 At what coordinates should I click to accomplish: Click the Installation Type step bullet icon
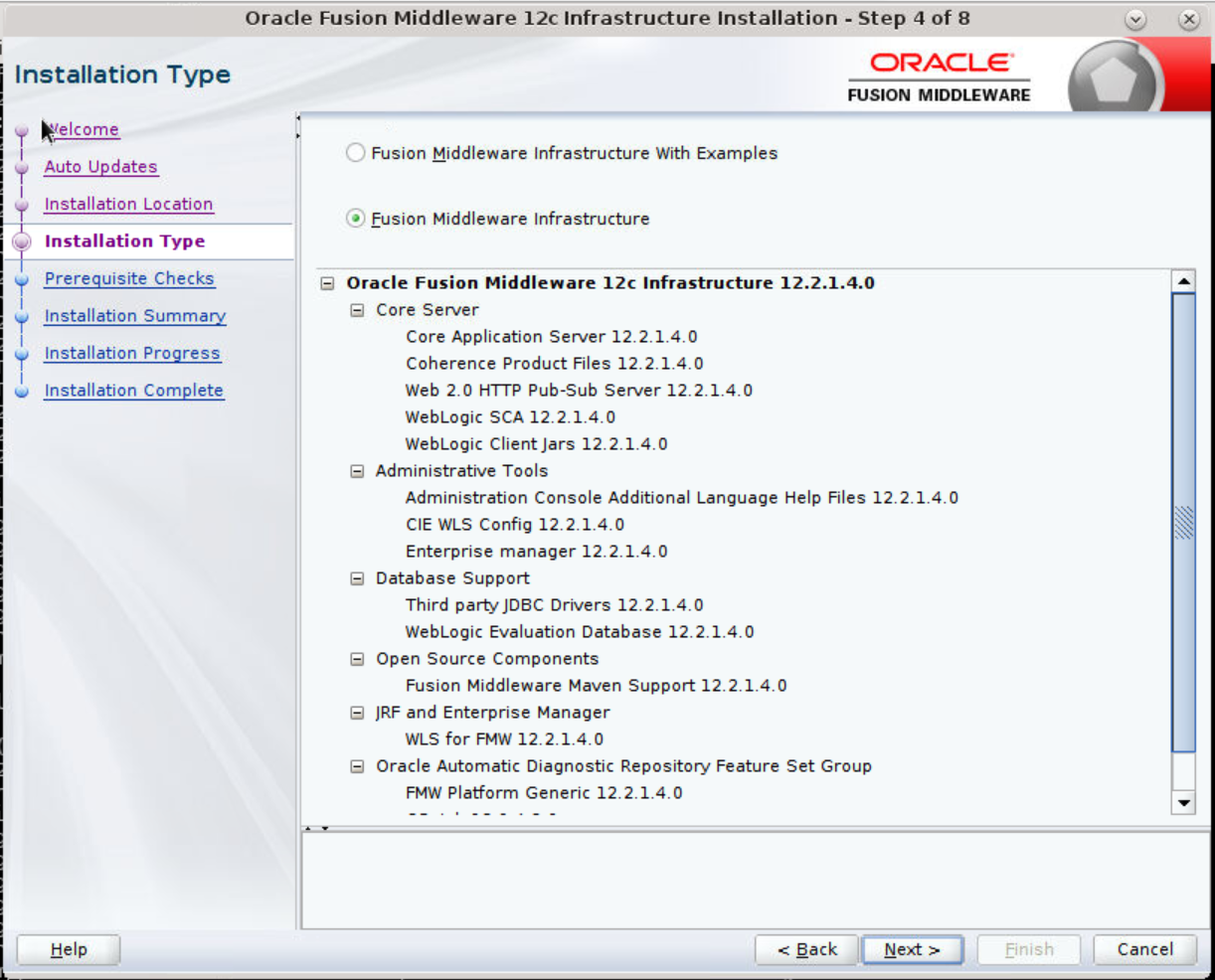click(22, 242)
